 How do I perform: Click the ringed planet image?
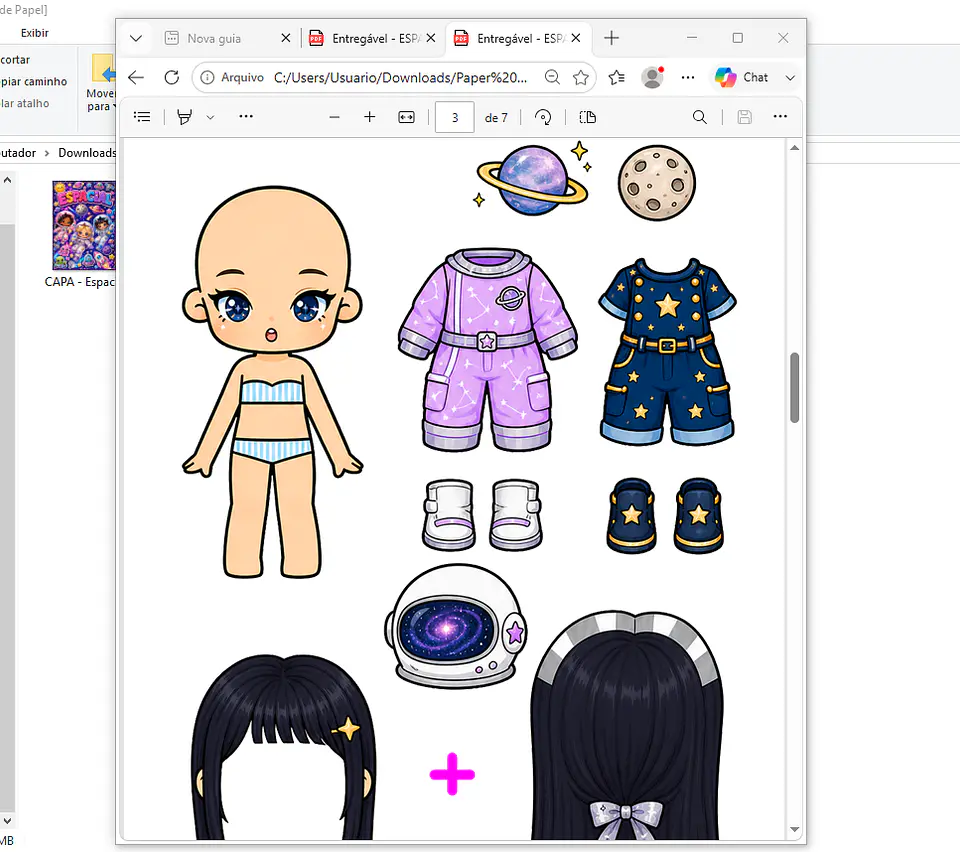[x=533, y=179]
